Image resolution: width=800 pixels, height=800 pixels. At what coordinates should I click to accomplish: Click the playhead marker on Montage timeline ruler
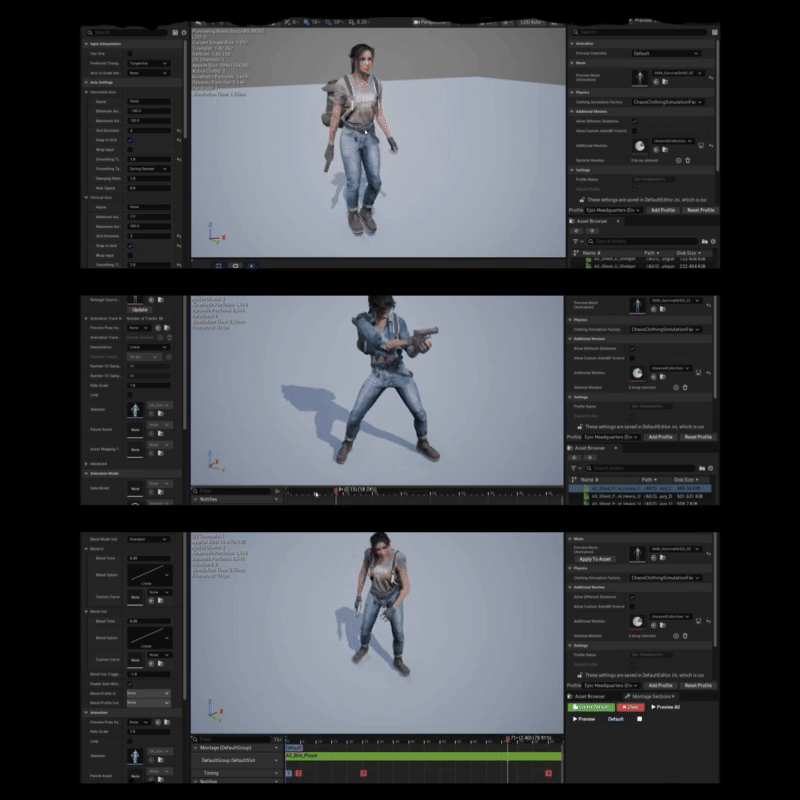tap(508, 738)
